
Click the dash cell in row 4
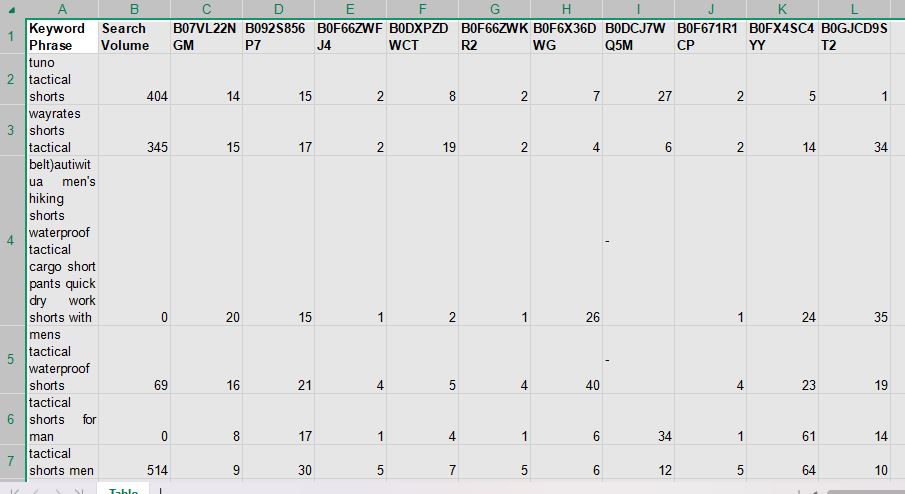(638, 240)
